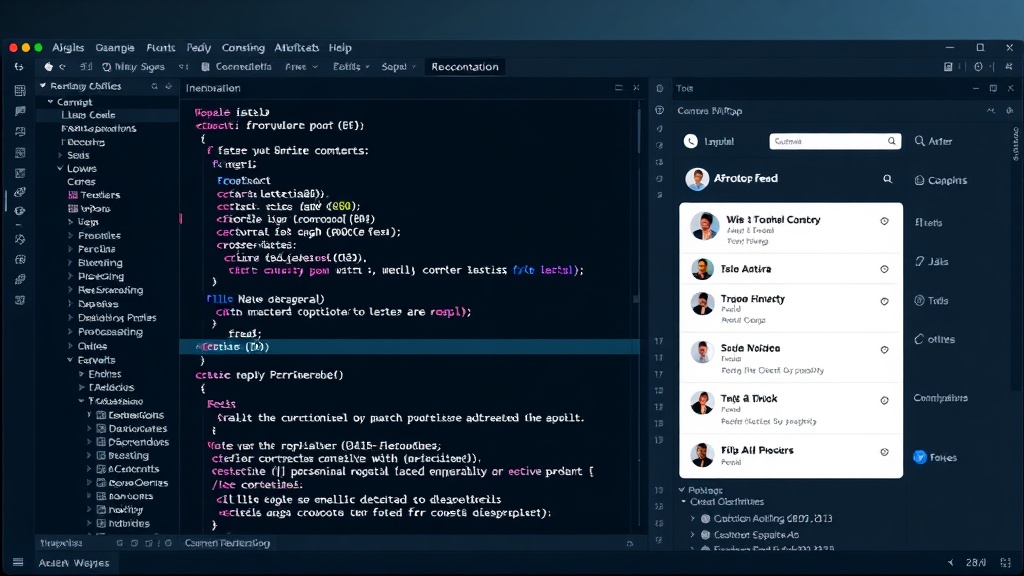Click the search icon in Renting Cafiles header
1024x576 pixels.
(155, 86)
